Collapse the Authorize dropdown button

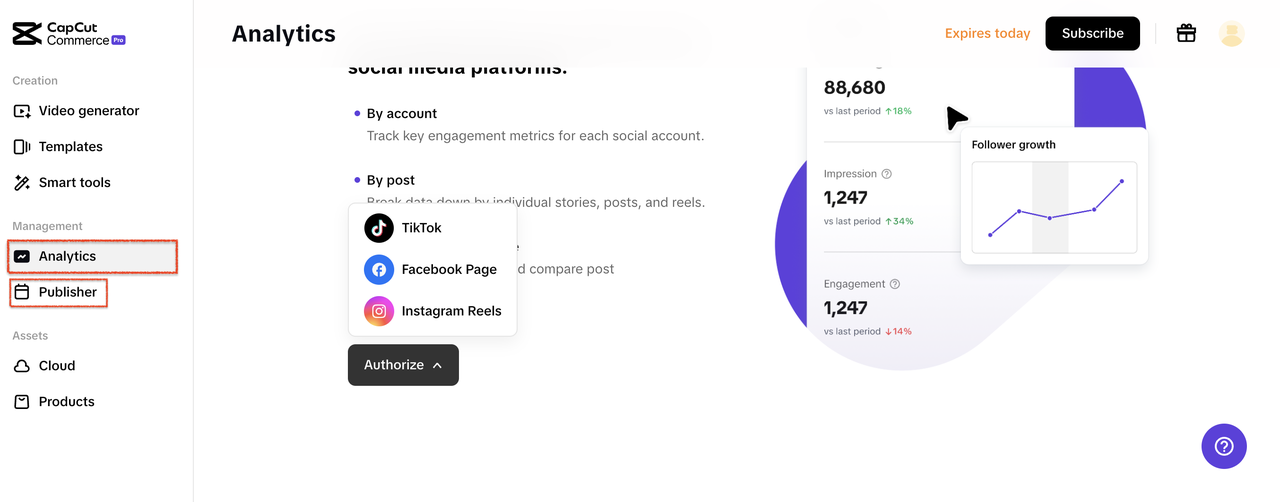coord(403,365)
